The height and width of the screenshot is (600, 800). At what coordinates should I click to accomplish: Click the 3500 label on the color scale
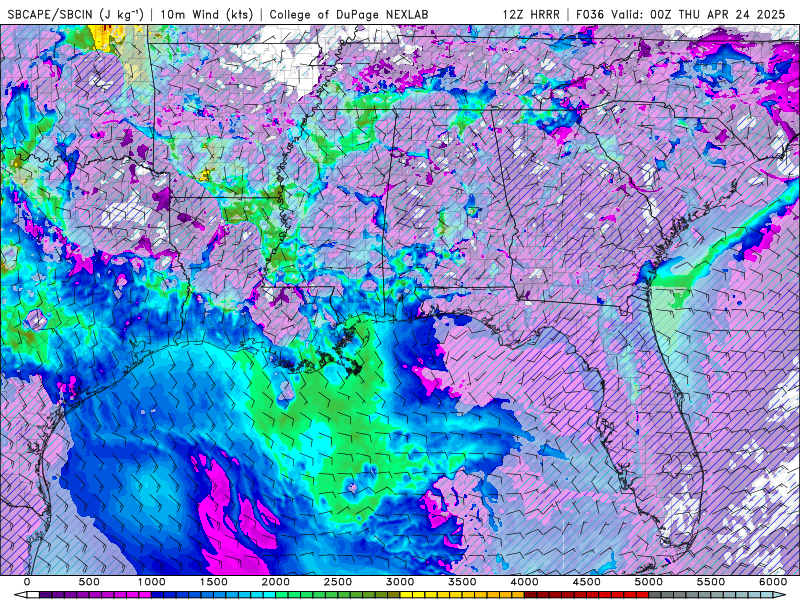click(x=462, y=582)
